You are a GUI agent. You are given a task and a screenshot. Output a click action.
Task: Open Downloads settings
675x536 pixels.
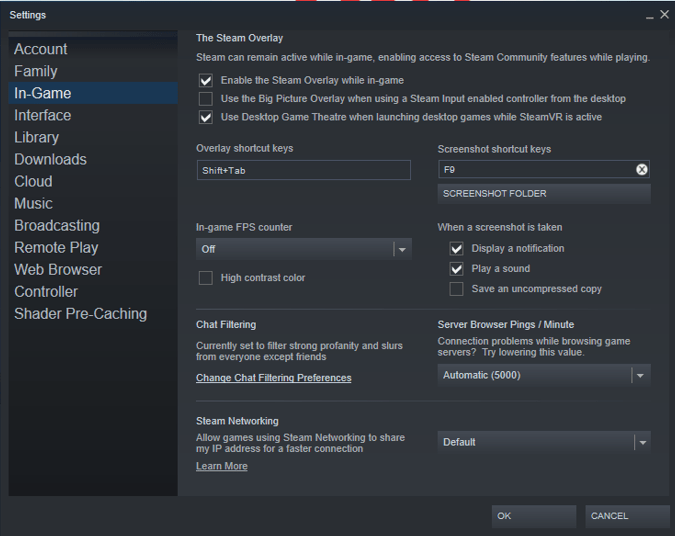point(93,159)
